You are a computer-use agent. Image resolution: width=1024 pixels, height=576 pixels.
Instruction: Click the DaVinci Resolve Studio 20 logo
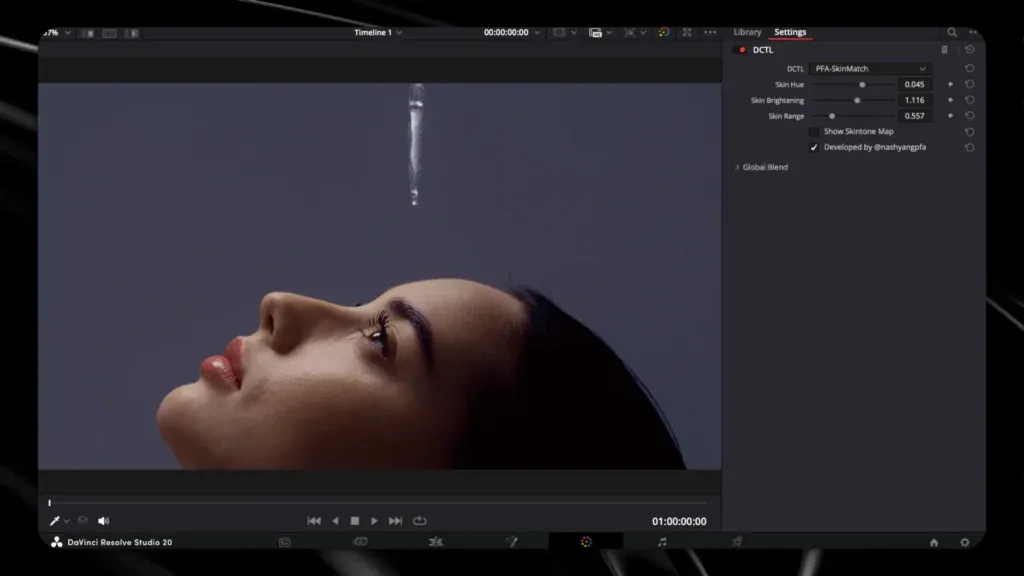tap(57, 542)
